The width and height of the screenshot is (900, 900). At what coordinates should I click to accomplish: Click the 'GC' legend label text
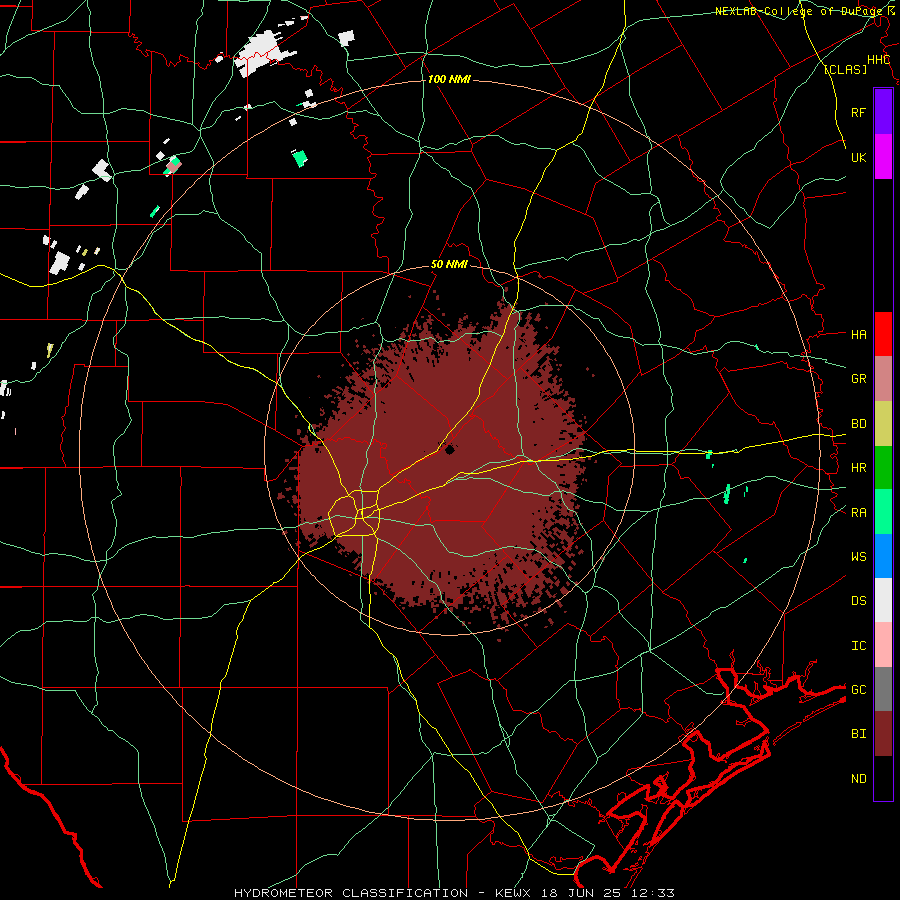coord(858,689)
